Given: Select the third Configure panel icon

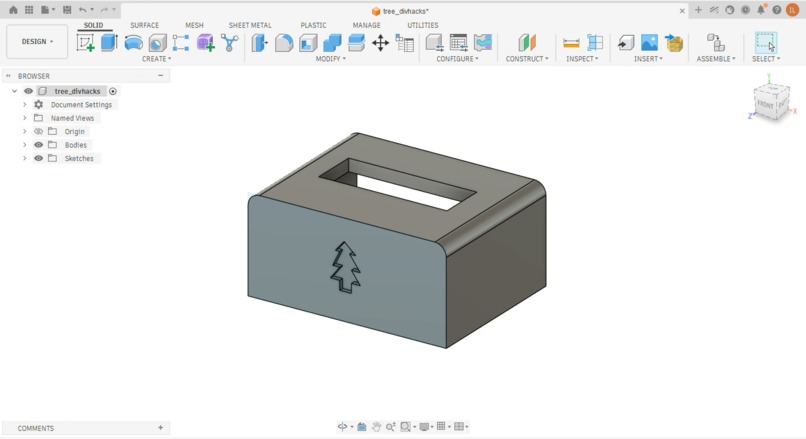Looking at the screenshot, I should (483, 43).
